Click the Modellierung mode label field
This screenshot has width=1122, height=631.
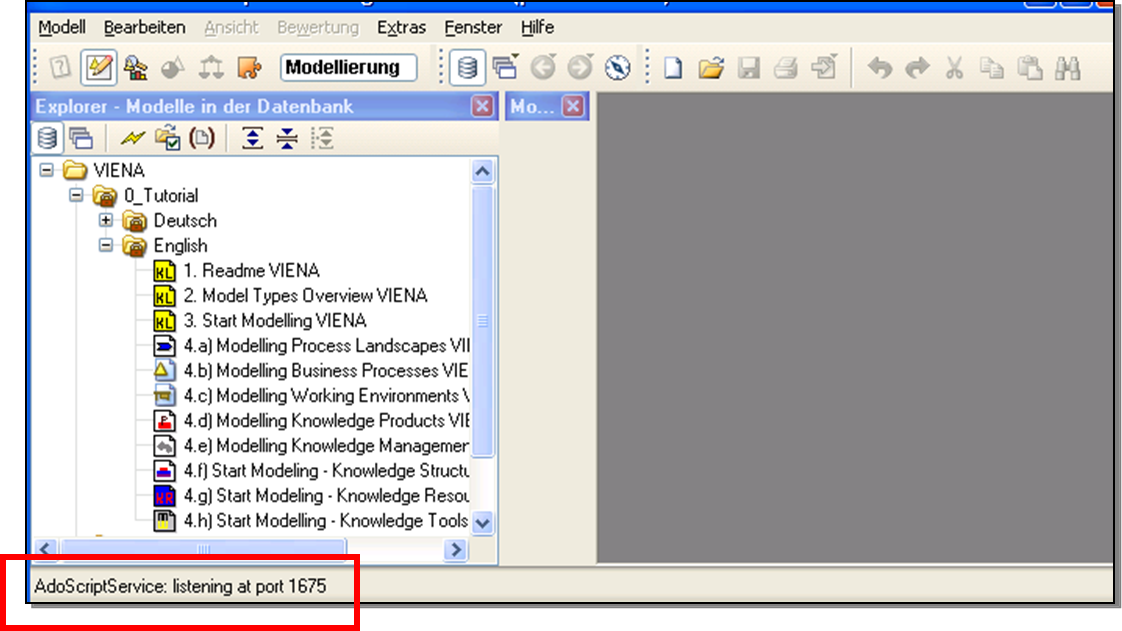click(x=348, y=68)
